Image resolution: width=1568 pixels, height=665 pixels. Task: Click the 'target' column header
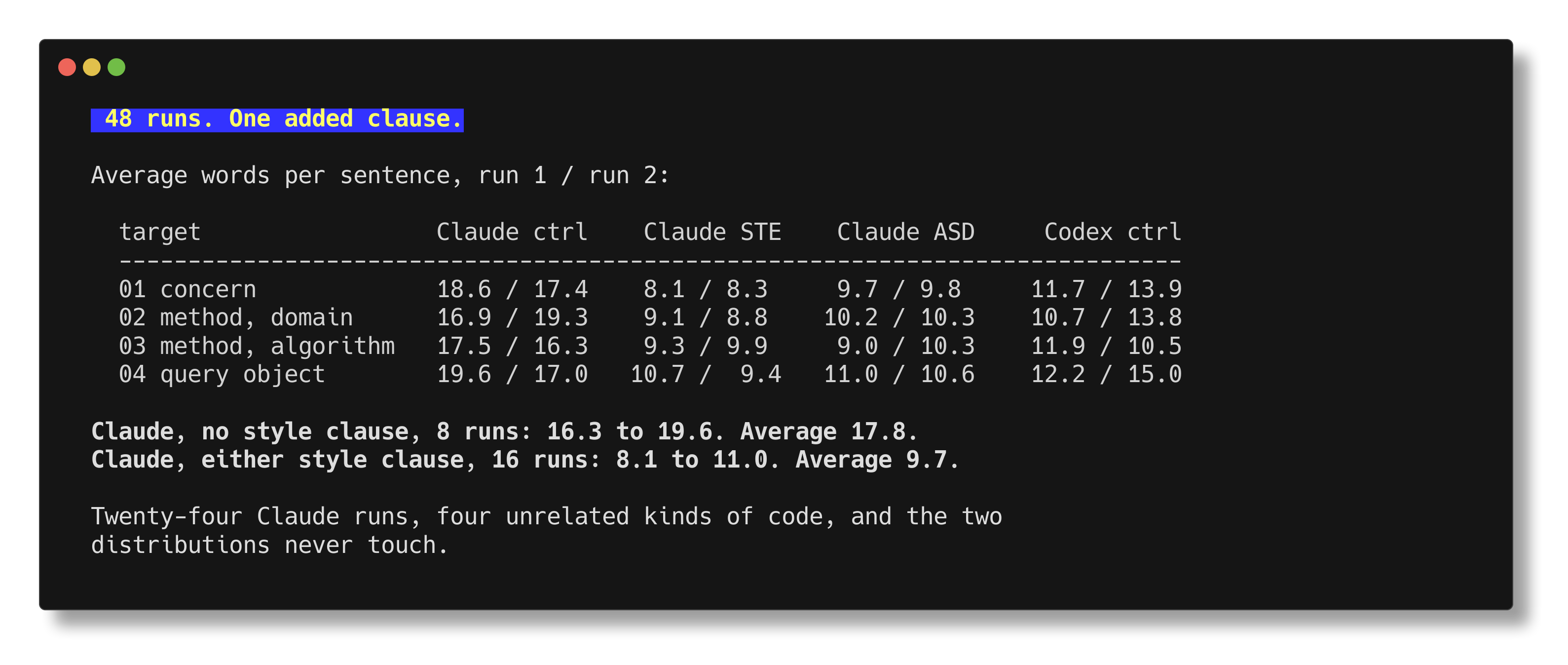click(x=159, y=233)
